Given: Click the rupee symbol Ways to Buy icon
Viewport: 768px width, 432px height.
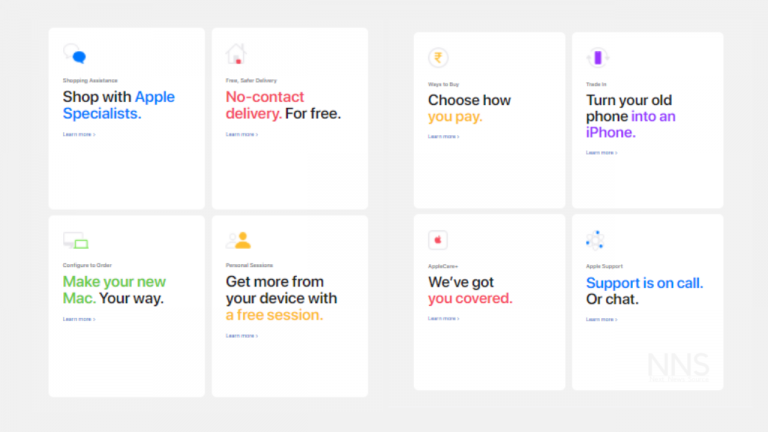Looking at the screenshot, I should (438, 58).
